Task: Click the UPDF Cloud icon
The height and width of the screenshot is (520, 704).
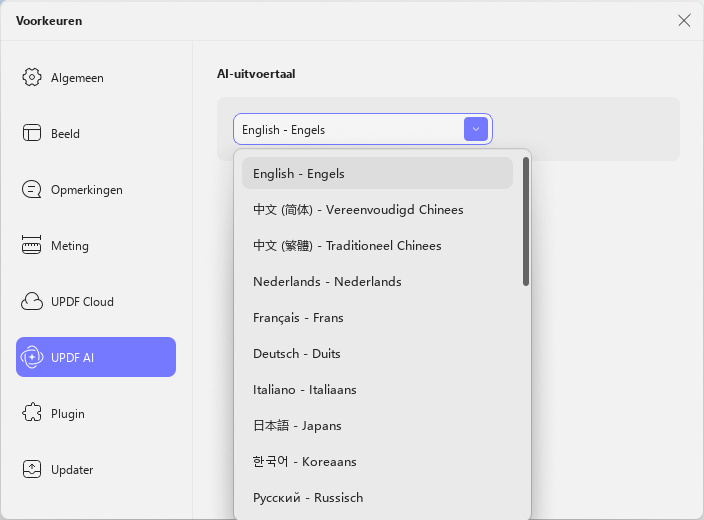Action: 31,301
